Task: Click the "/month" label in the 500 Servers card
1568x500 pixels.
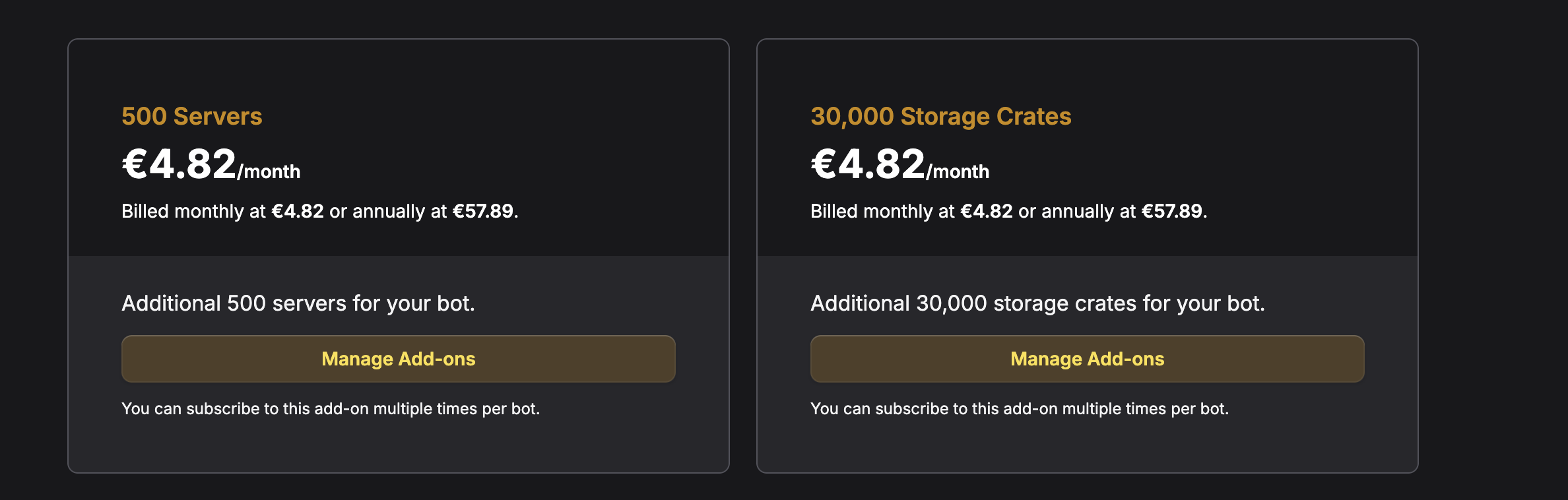Action: click(269, 172)
